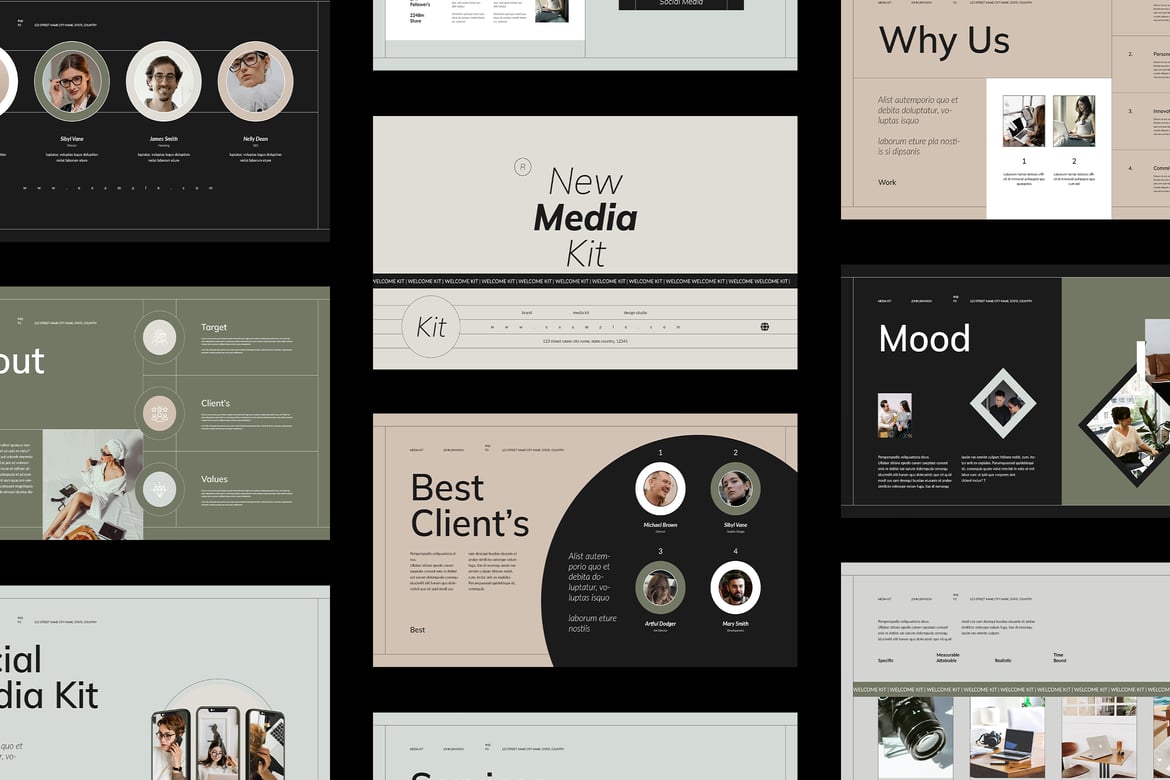Click the 'Why Us' heading

pyautogui.click(x=944, y=41)
